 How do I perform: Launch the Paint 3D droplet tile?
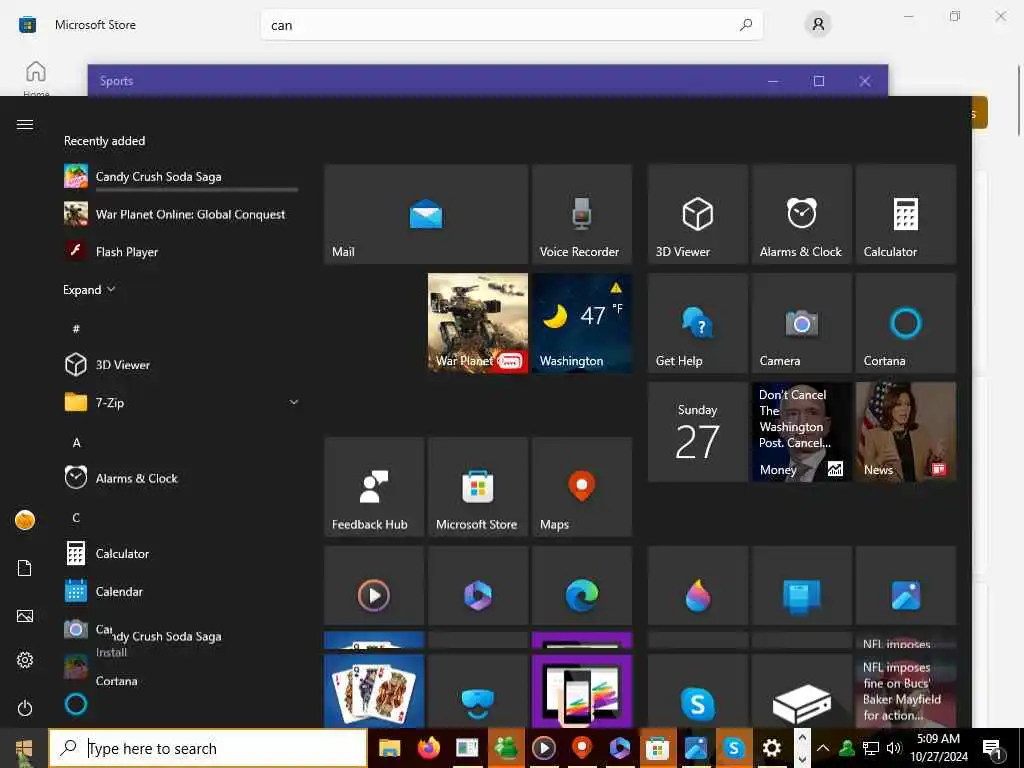[x=697, y=586]
